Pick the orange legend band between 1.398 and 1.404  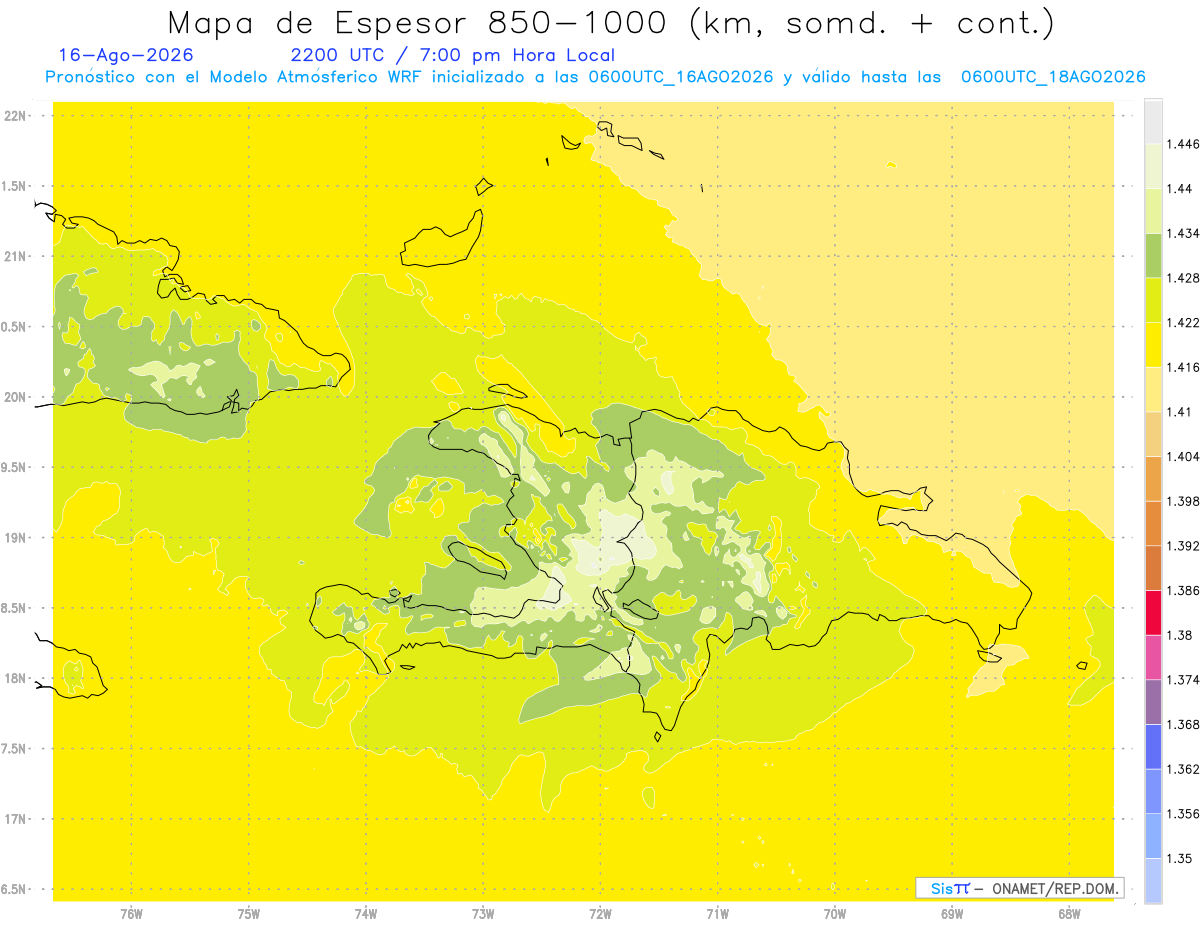(1153, 478)
